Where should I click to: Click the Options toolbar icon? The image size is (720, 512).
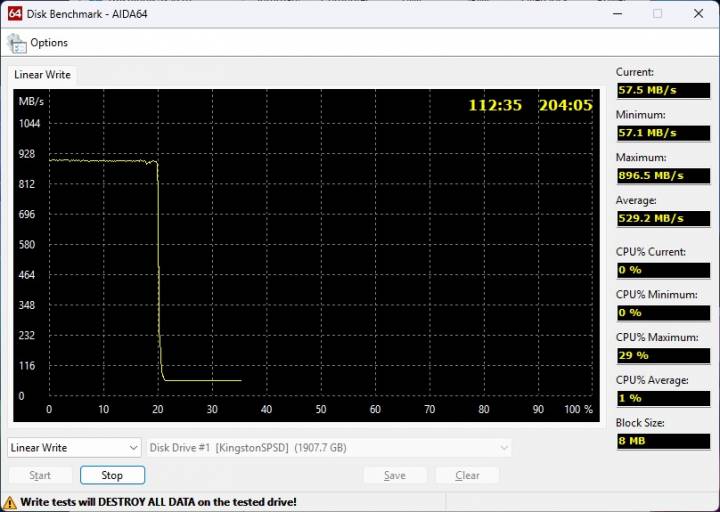pos(17,43)
